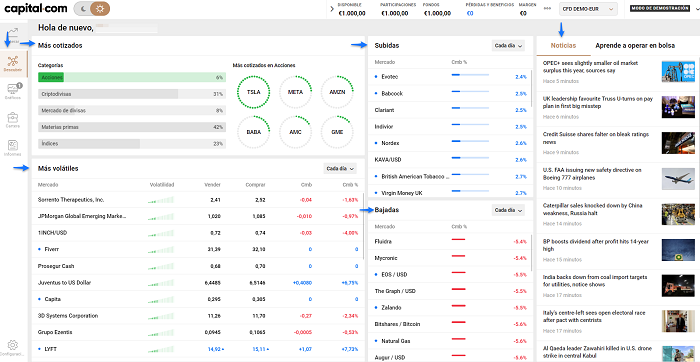Click Sorrento Therapeutics volatility bars indicator
The image size is (700, 362).
[161, 200]
